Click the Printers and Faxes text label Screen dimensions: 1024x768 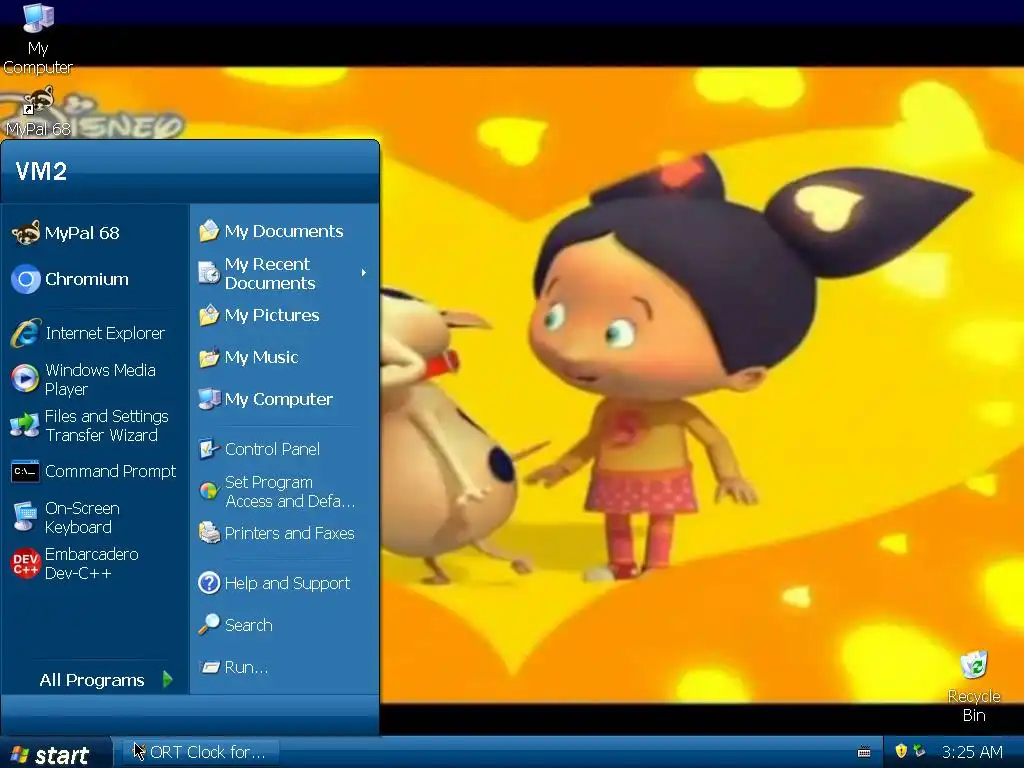[289, 534]
